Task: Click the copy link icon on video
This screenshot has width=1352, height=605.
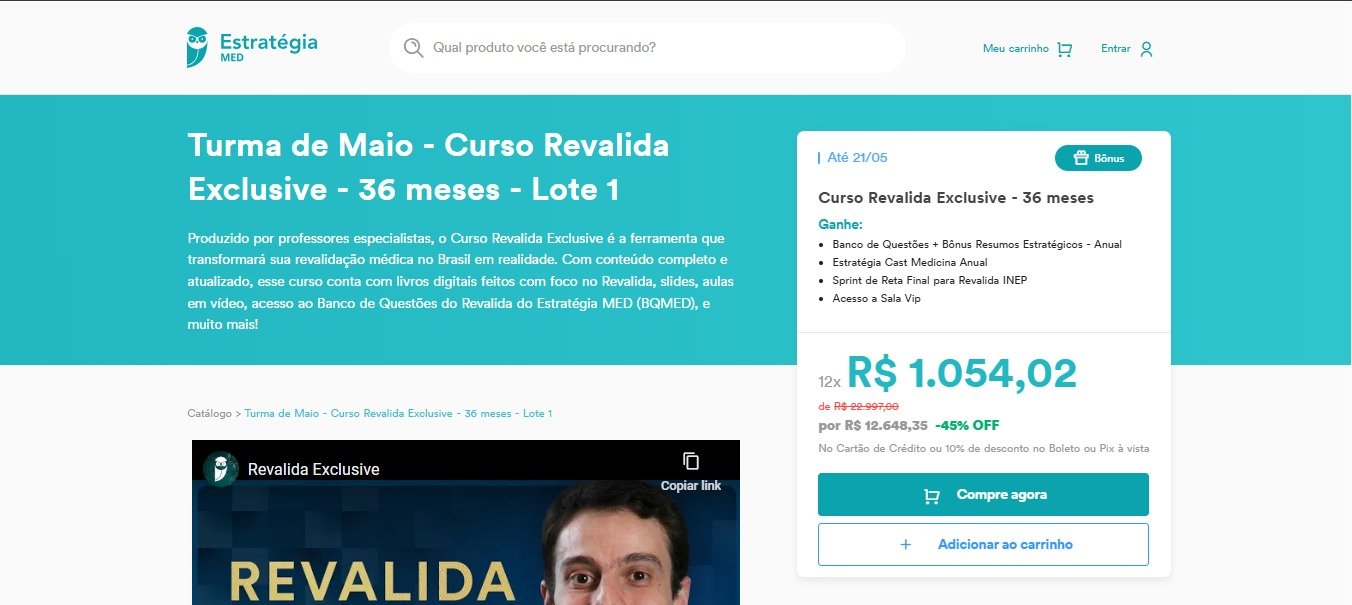Action: point(691,461)
